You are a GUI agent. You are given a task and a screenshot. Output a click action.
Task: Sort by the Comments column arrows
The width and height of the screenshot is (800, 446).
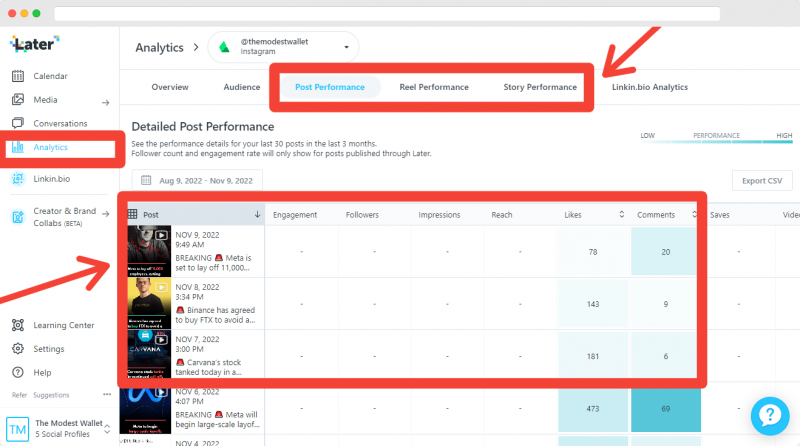(x=694, y=214)
